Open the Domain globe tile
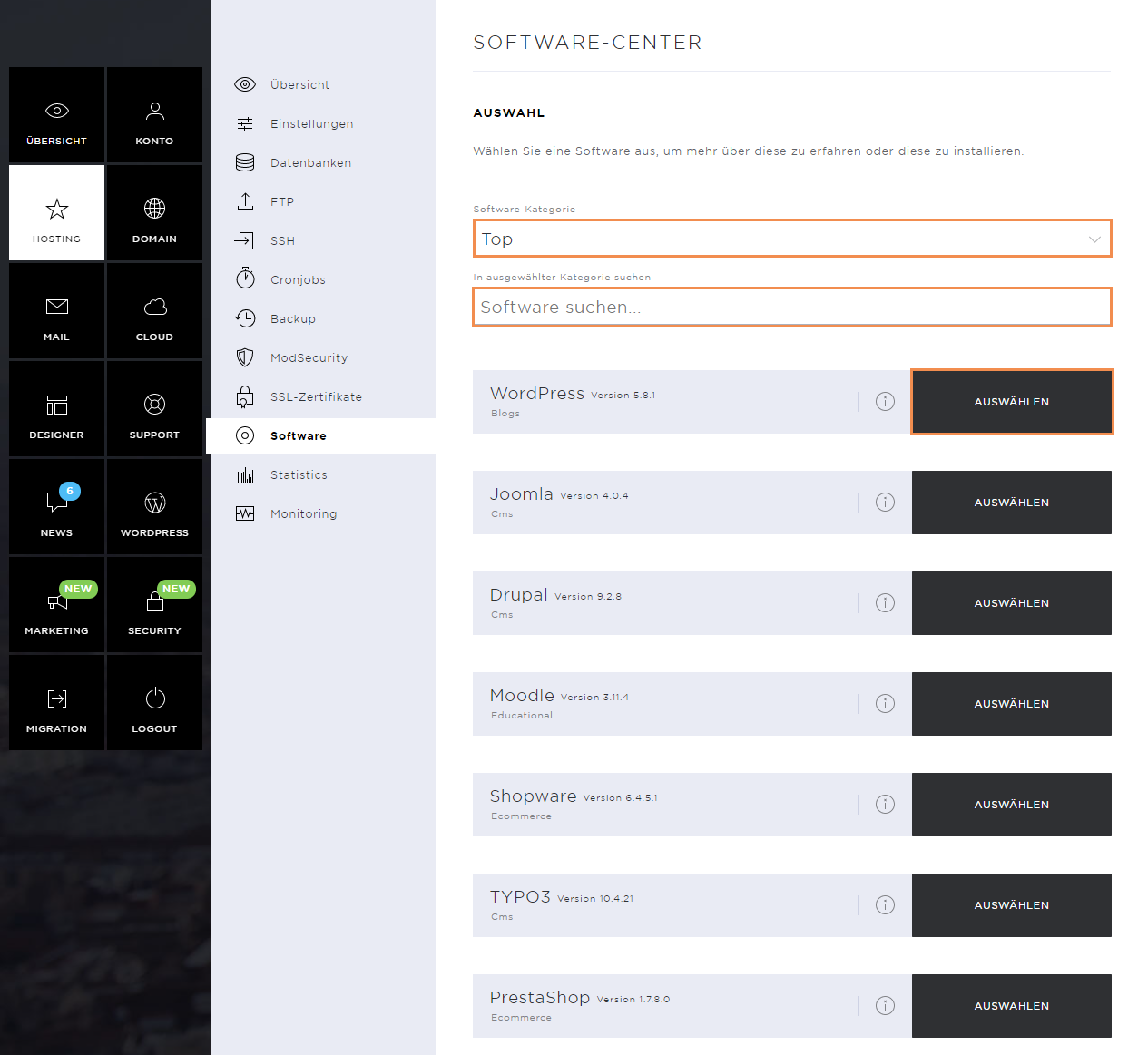The image size is (1148, 1055). pyautogui.click(x=154, y=213)
